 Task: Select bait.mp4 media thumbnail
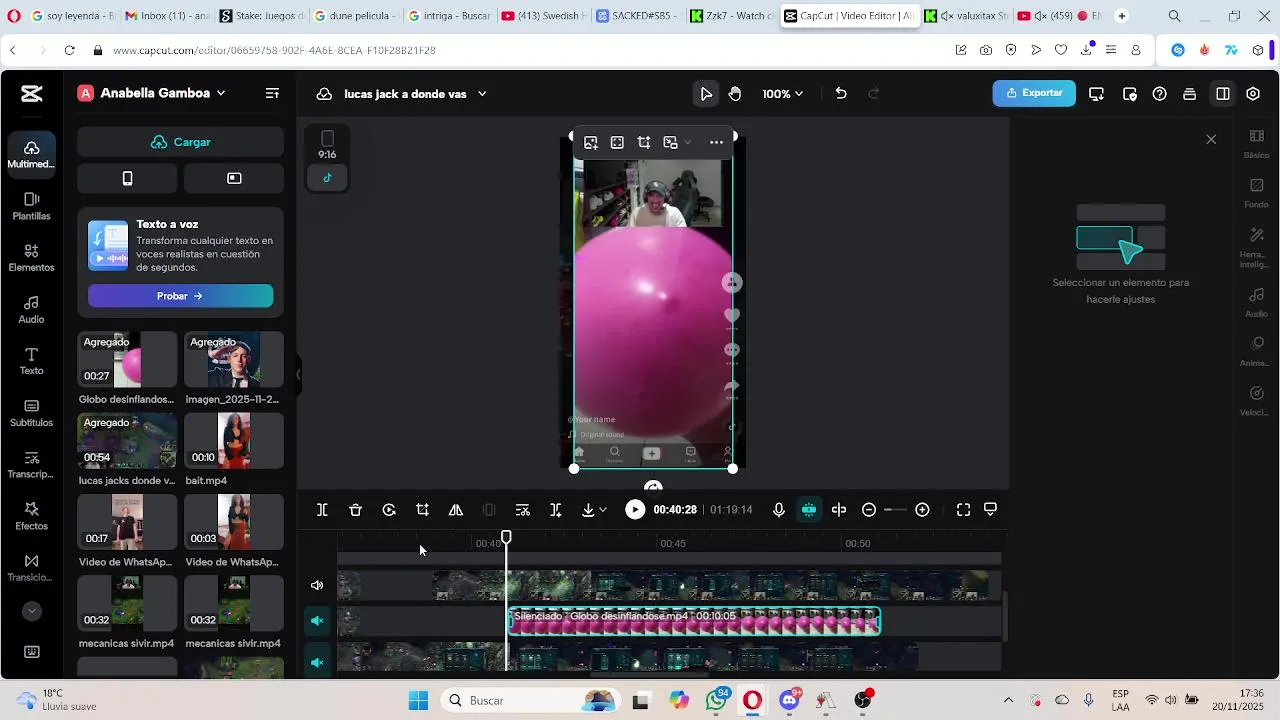point(234,441)
